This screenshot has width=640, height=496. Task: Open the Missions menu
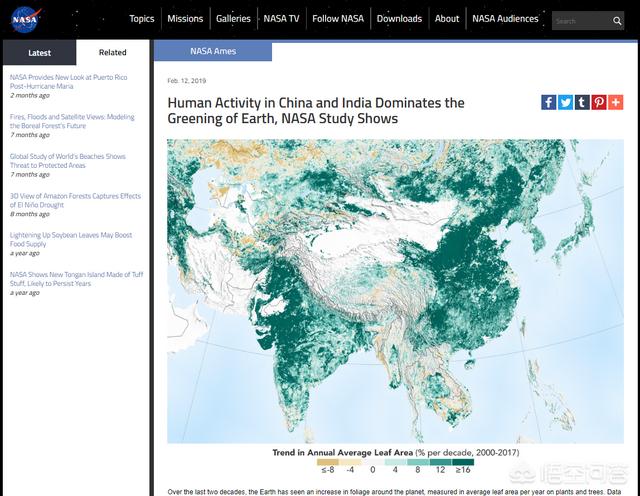185,19
